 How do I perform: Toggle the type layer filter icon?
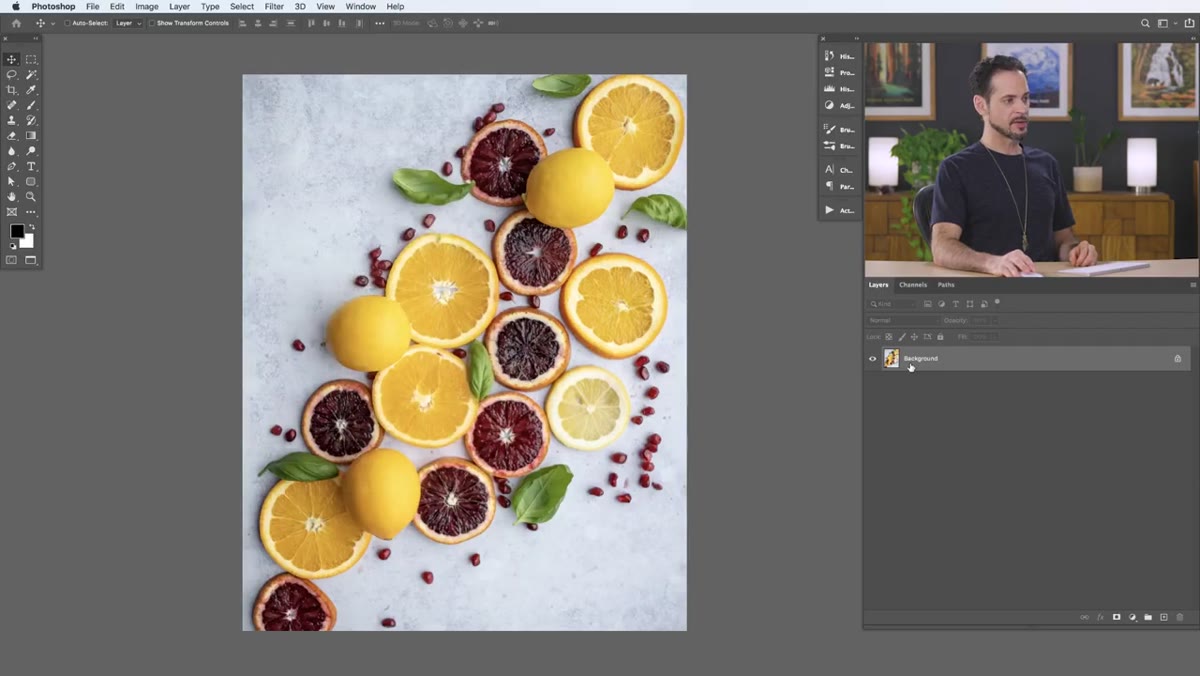point(956,304)
